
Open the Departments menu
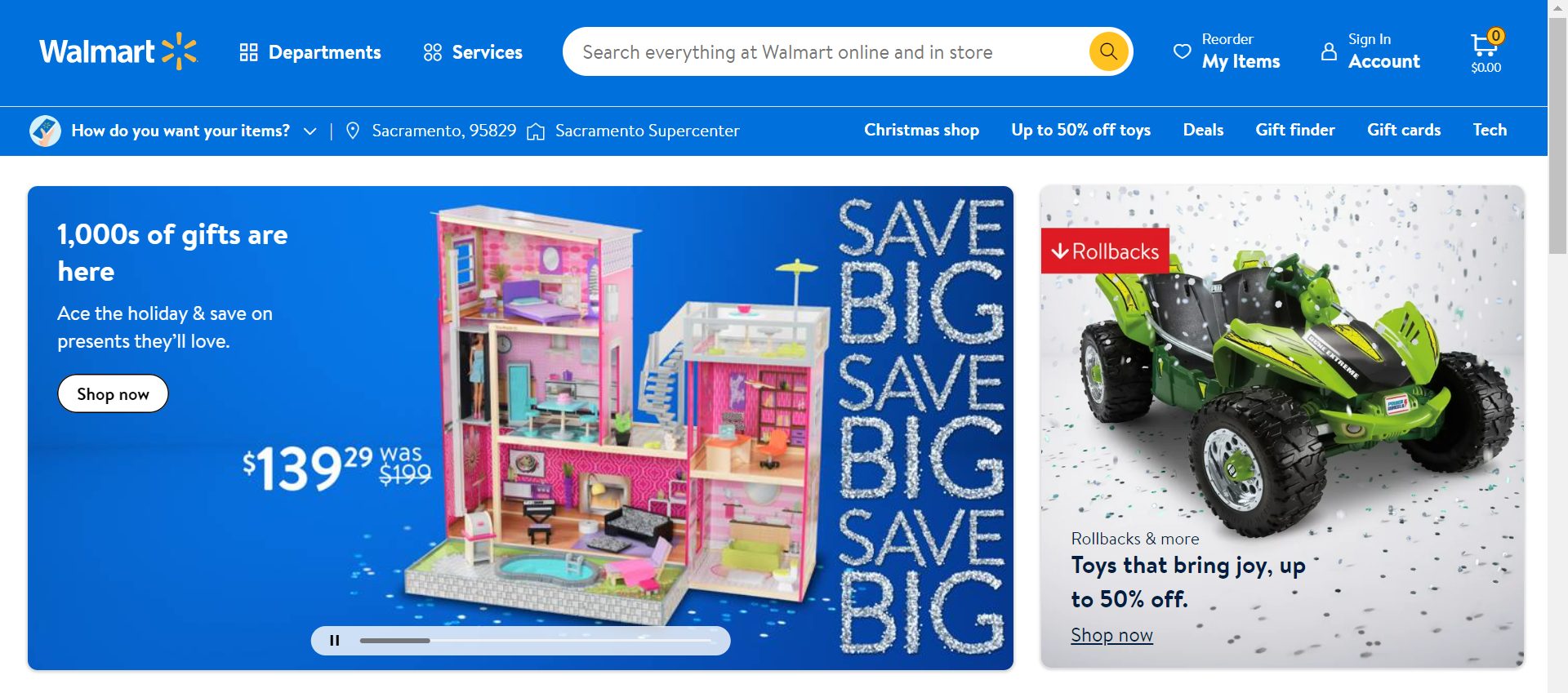pyautogui.click(x=310, y=52)
